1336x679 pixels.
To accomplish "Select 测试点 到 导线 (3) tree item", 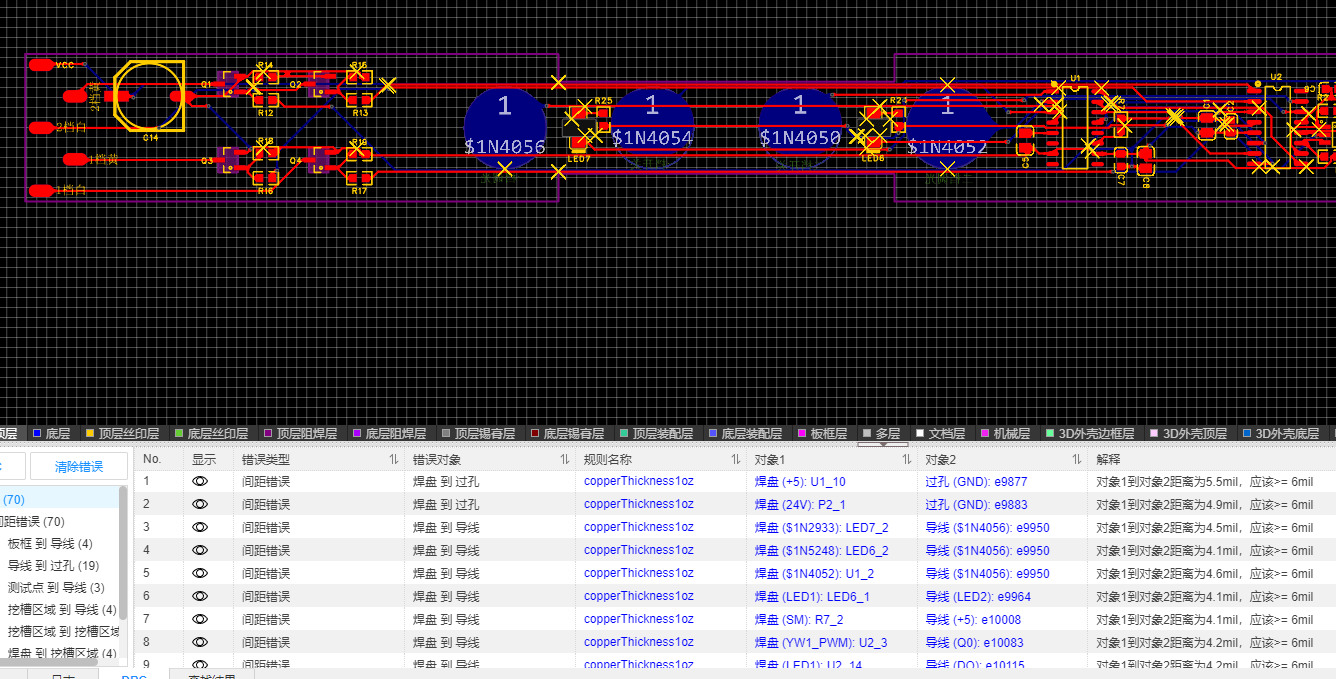I will pos(56,588).
